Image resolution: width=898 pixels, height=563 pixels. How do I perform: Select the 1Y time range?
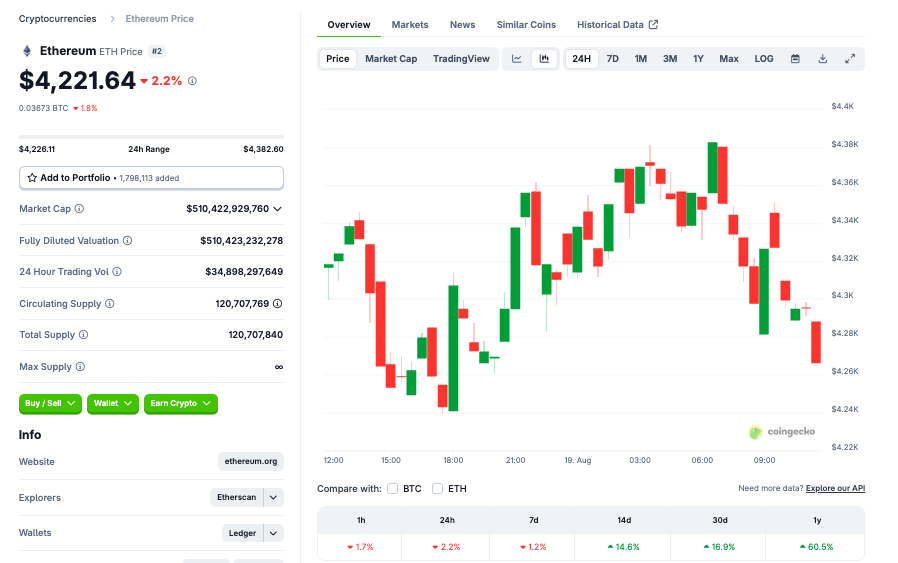tap(698, 58)
